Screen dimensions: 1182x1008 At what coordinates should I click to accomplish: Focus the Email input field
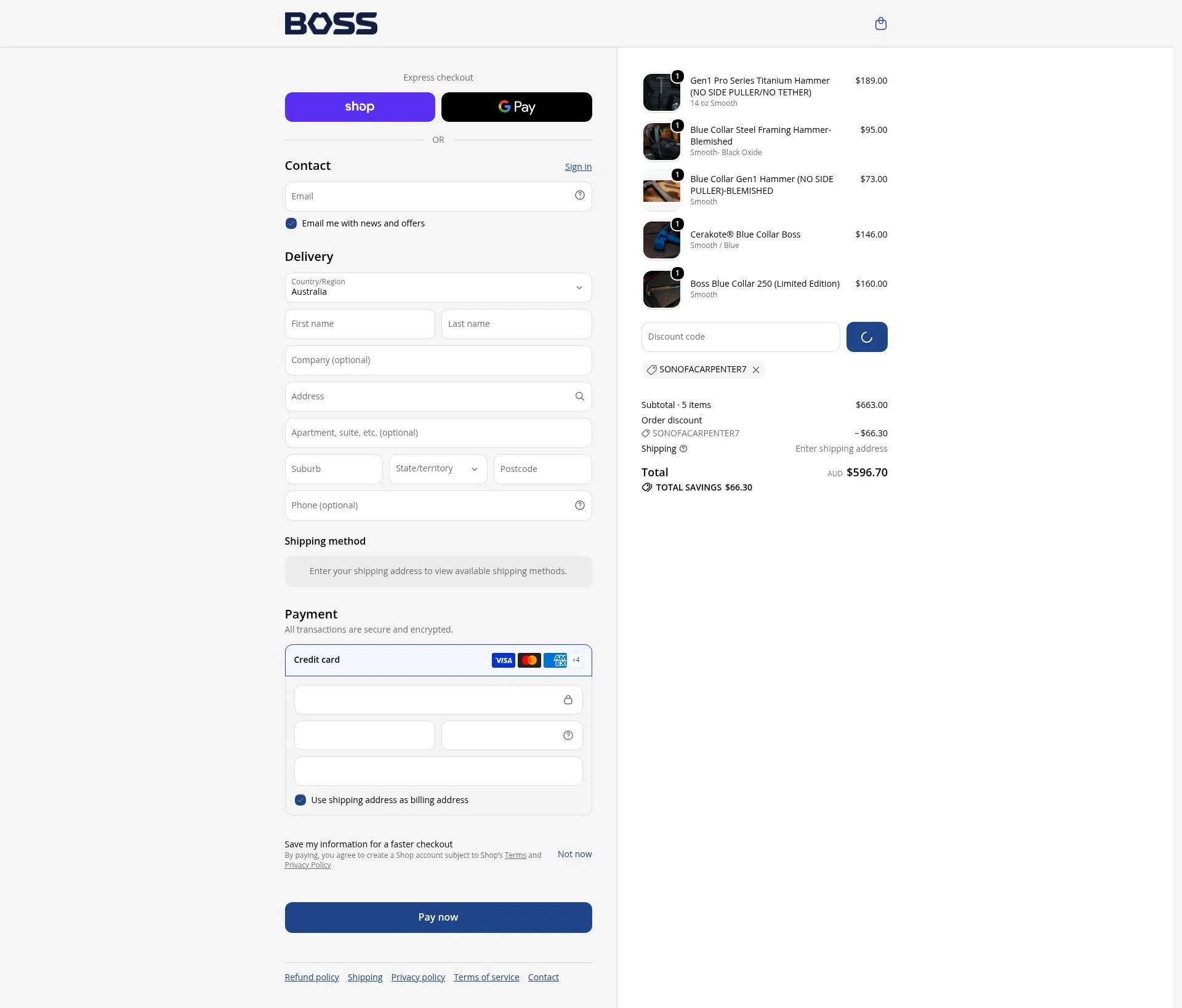438,196
